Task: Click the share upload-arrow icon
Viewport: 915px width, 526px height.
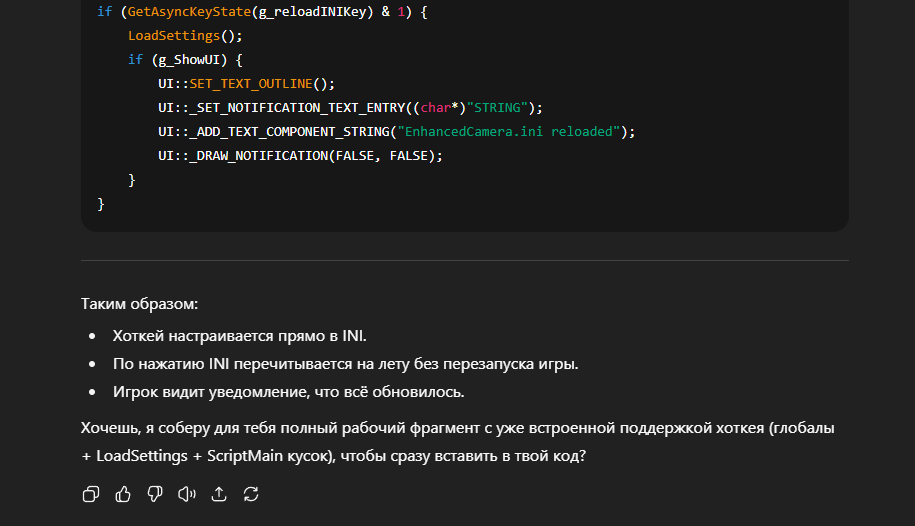Action: click(219, 494)
